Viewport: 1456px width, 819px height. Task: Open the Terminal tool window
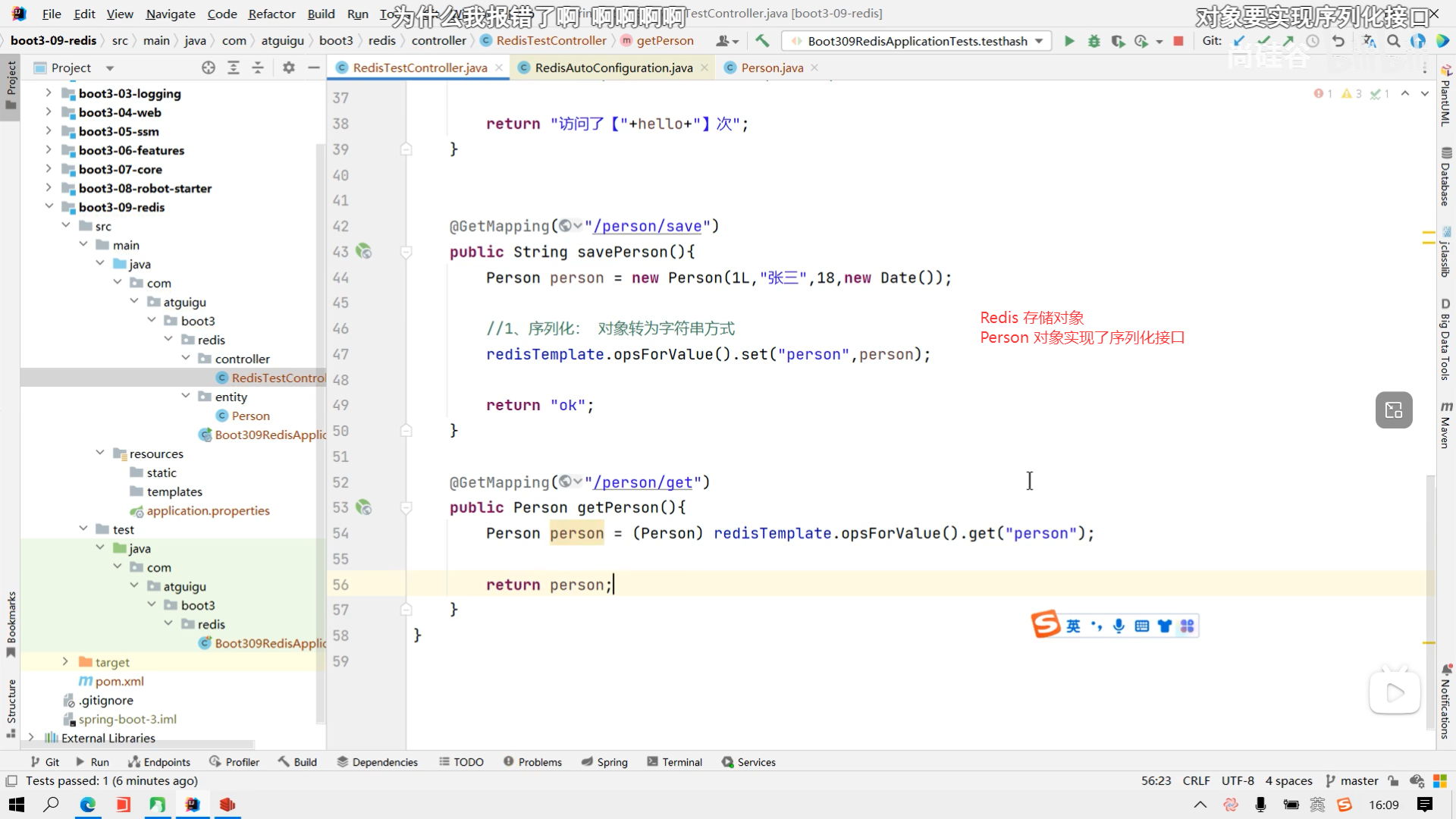(x=674, y=762)
